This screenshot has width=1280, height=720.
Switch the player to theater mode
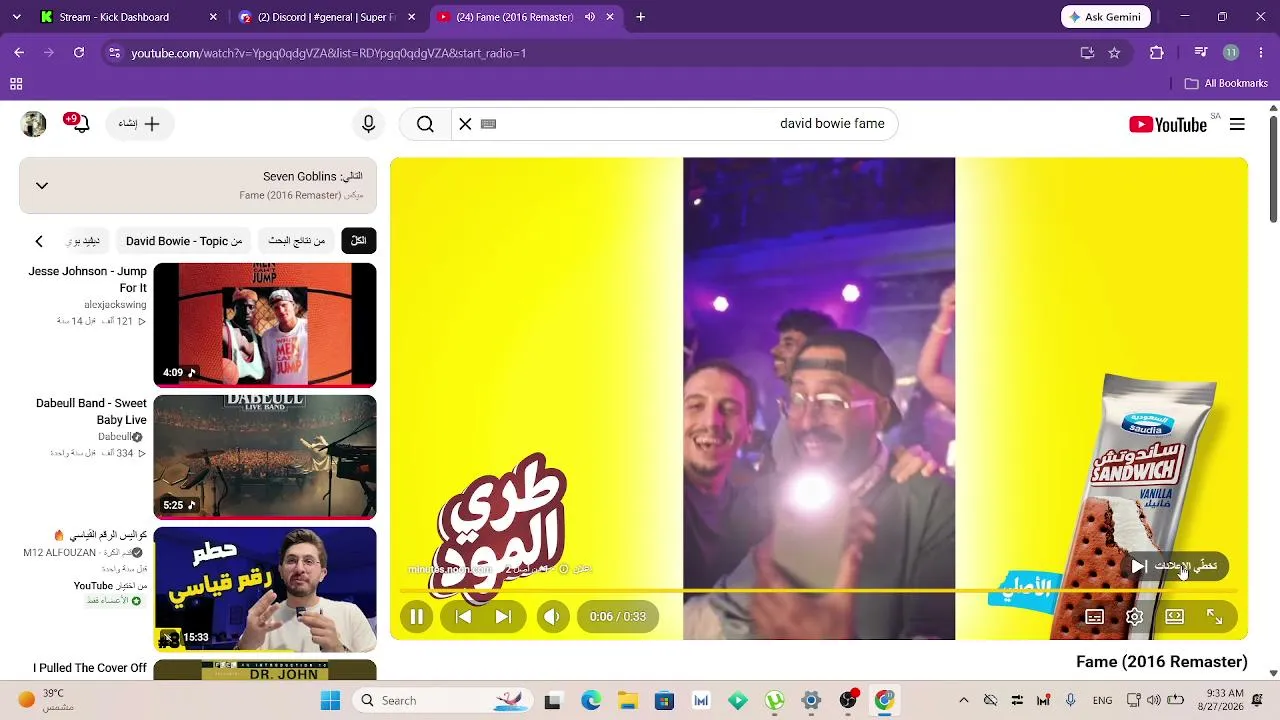[1174, 617]
